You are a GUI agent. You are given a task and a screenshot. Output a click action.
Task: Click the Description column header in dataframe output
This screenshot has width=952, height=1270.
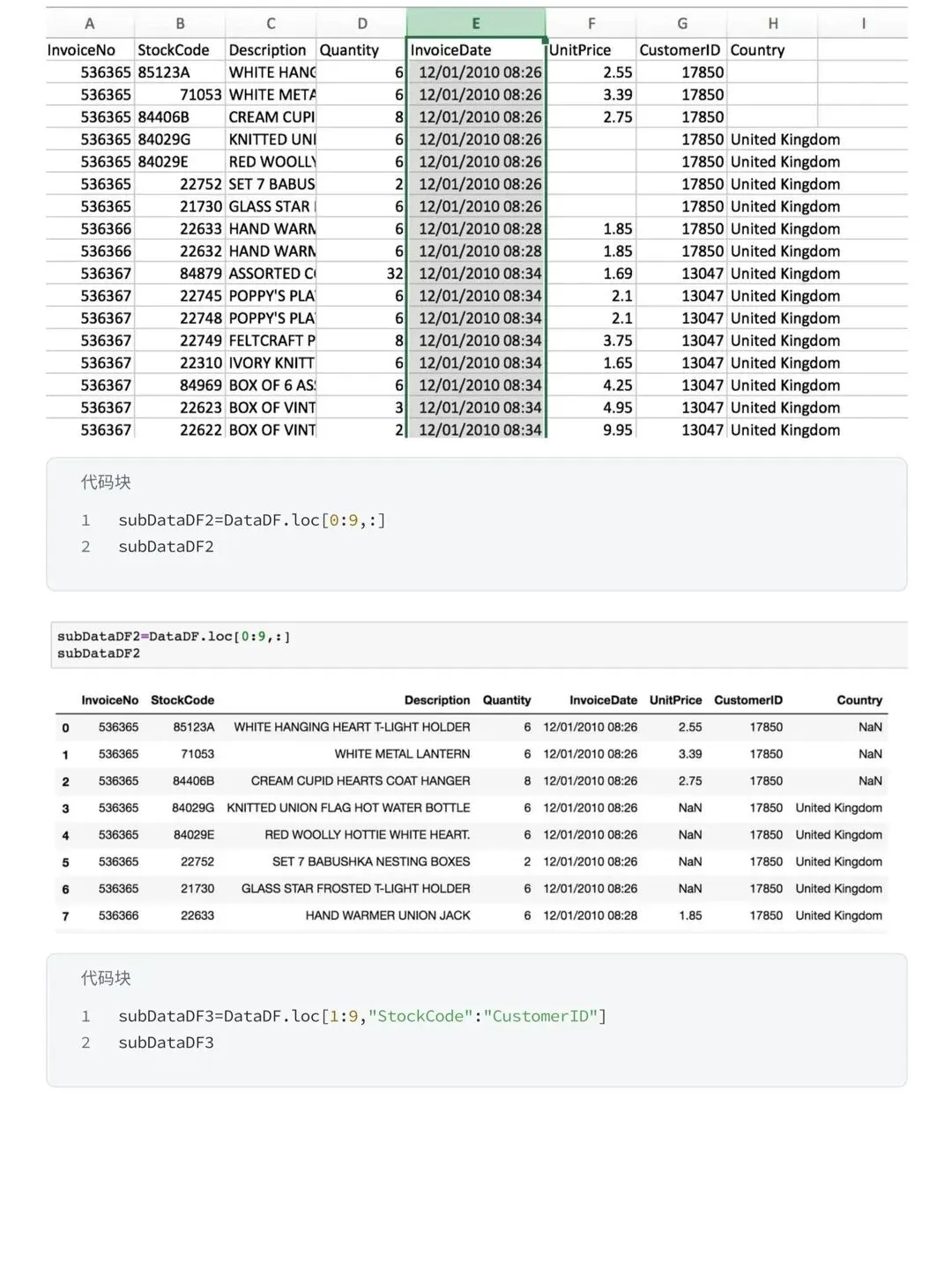[436, 700]
